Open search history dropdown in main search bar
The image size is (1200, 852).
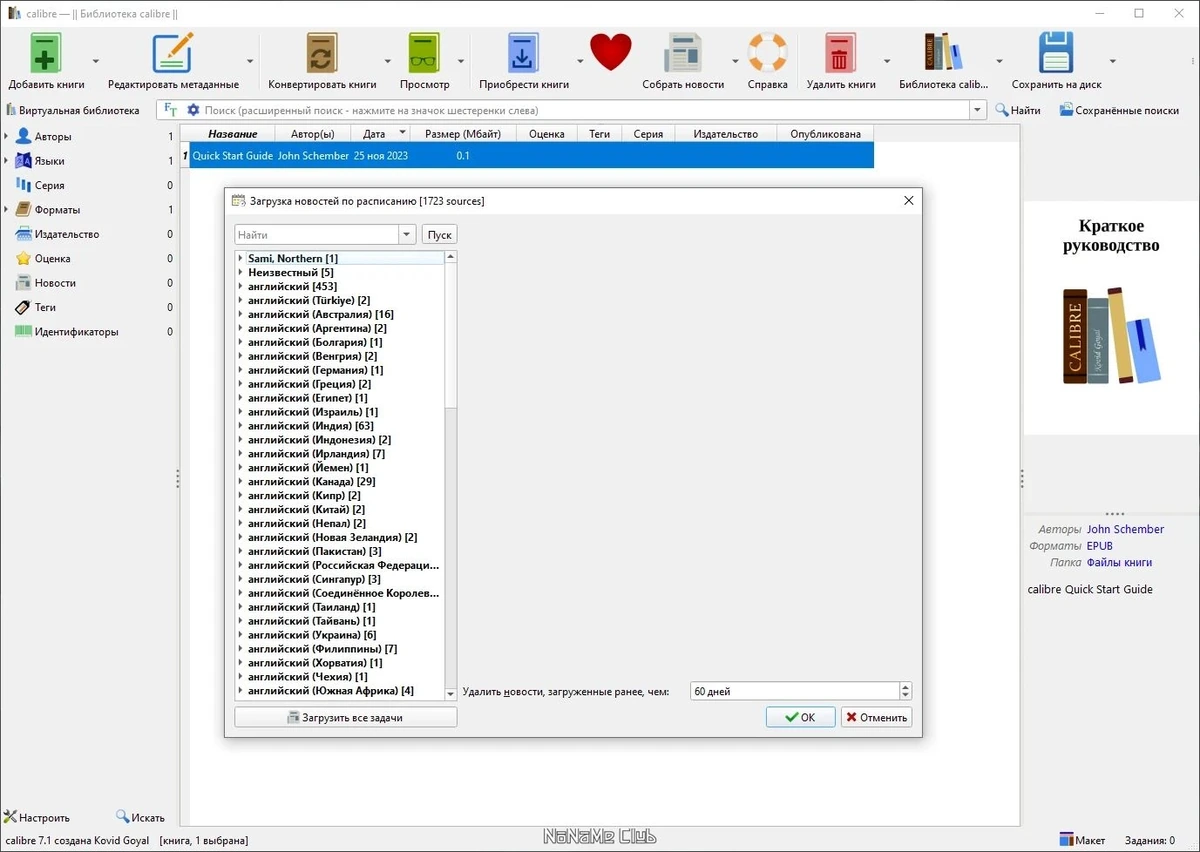[978, 110]
